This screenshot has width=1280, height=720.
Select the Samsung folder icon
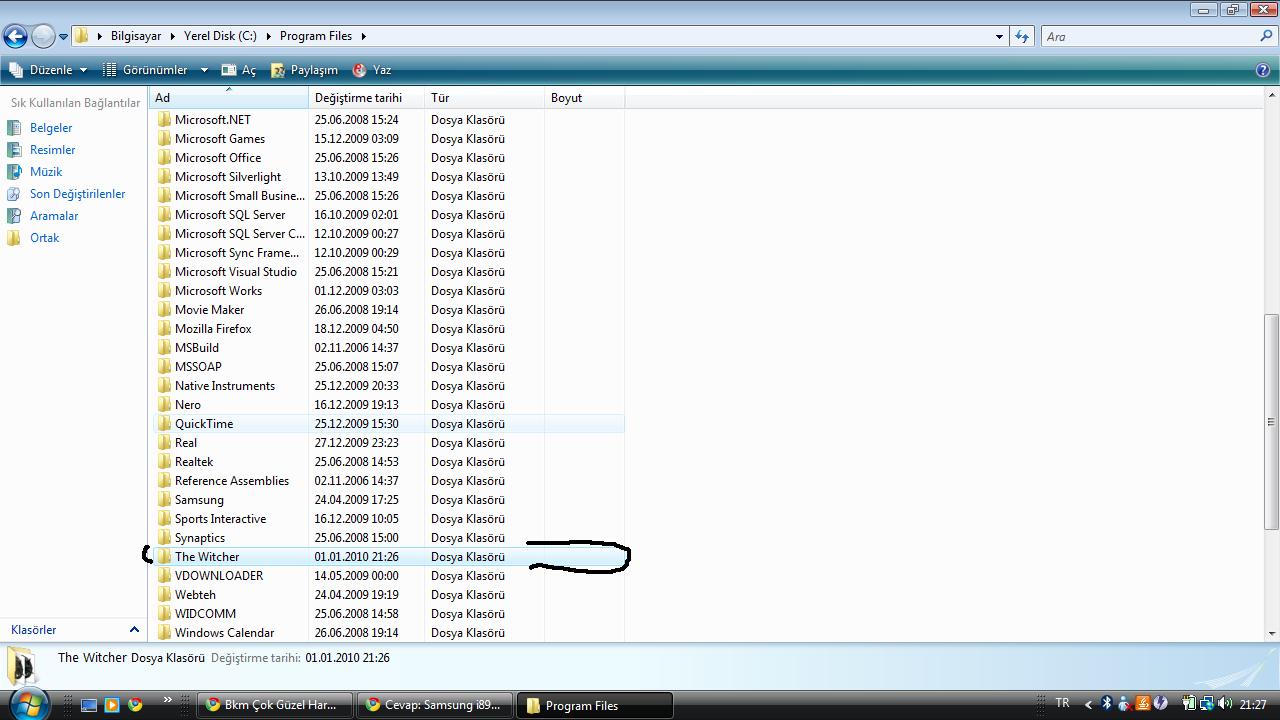tap(165, 500)
